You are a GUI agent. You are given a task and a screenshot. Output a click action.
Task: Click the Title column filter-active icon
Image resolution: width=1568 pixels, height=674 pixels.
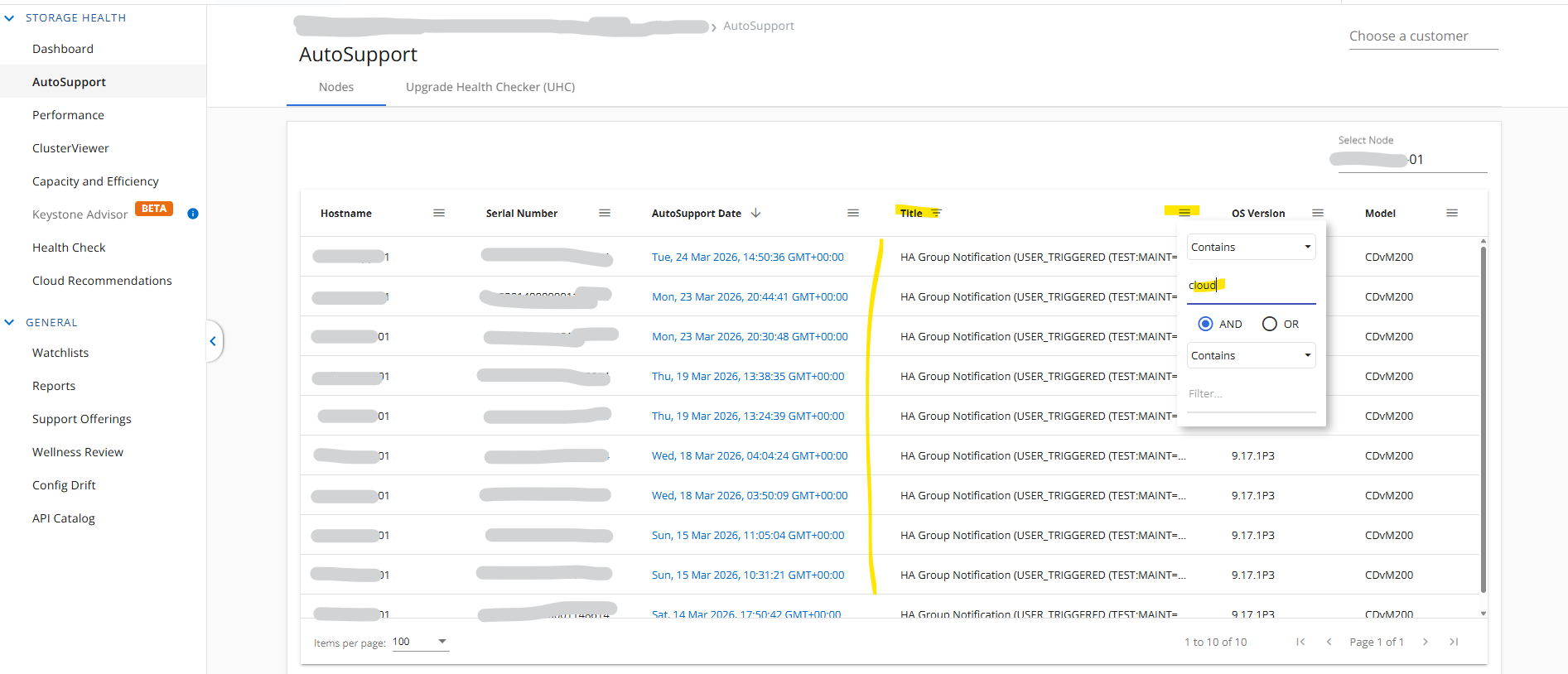pyautogui.click(x=936, y=214)
